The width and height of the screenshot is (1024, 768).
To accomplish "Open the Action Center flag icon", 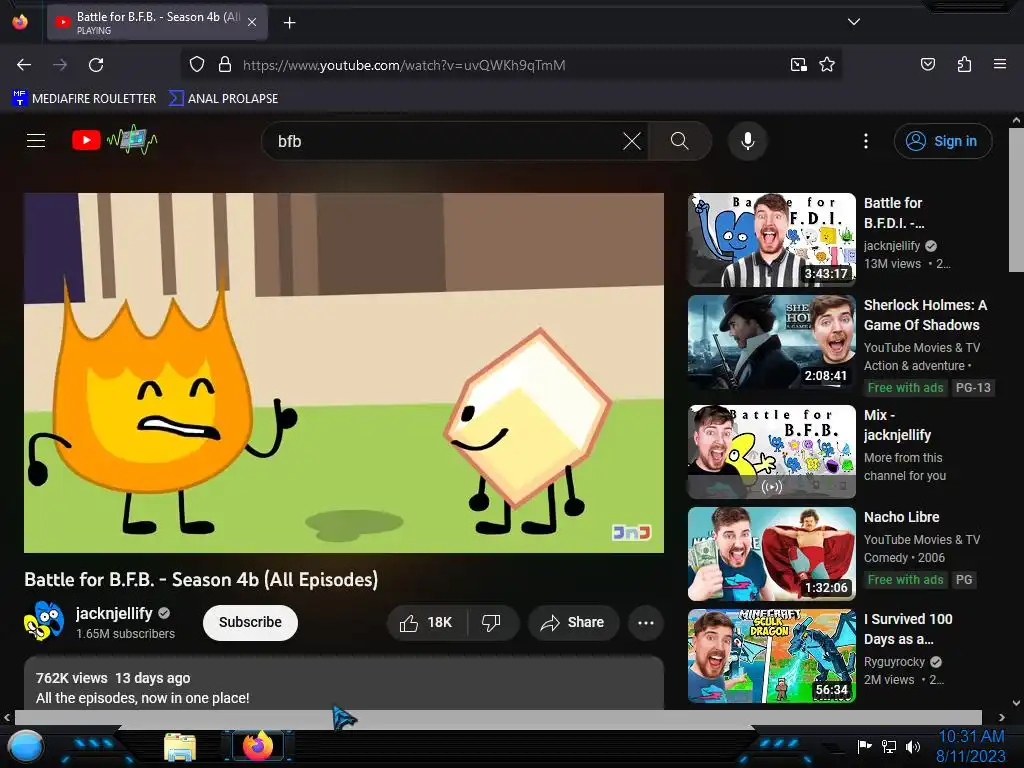I will coord(865,746).
